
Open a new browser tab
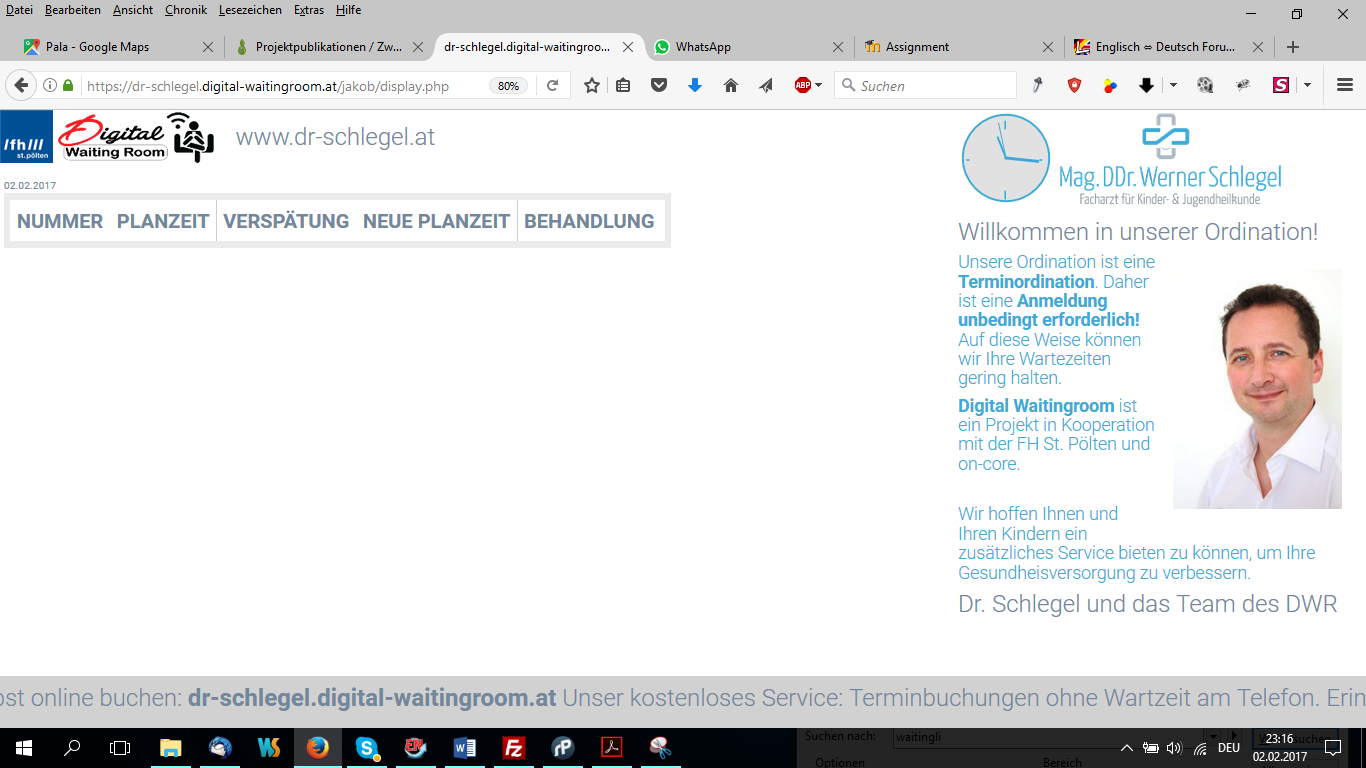tap(1293, 47)
